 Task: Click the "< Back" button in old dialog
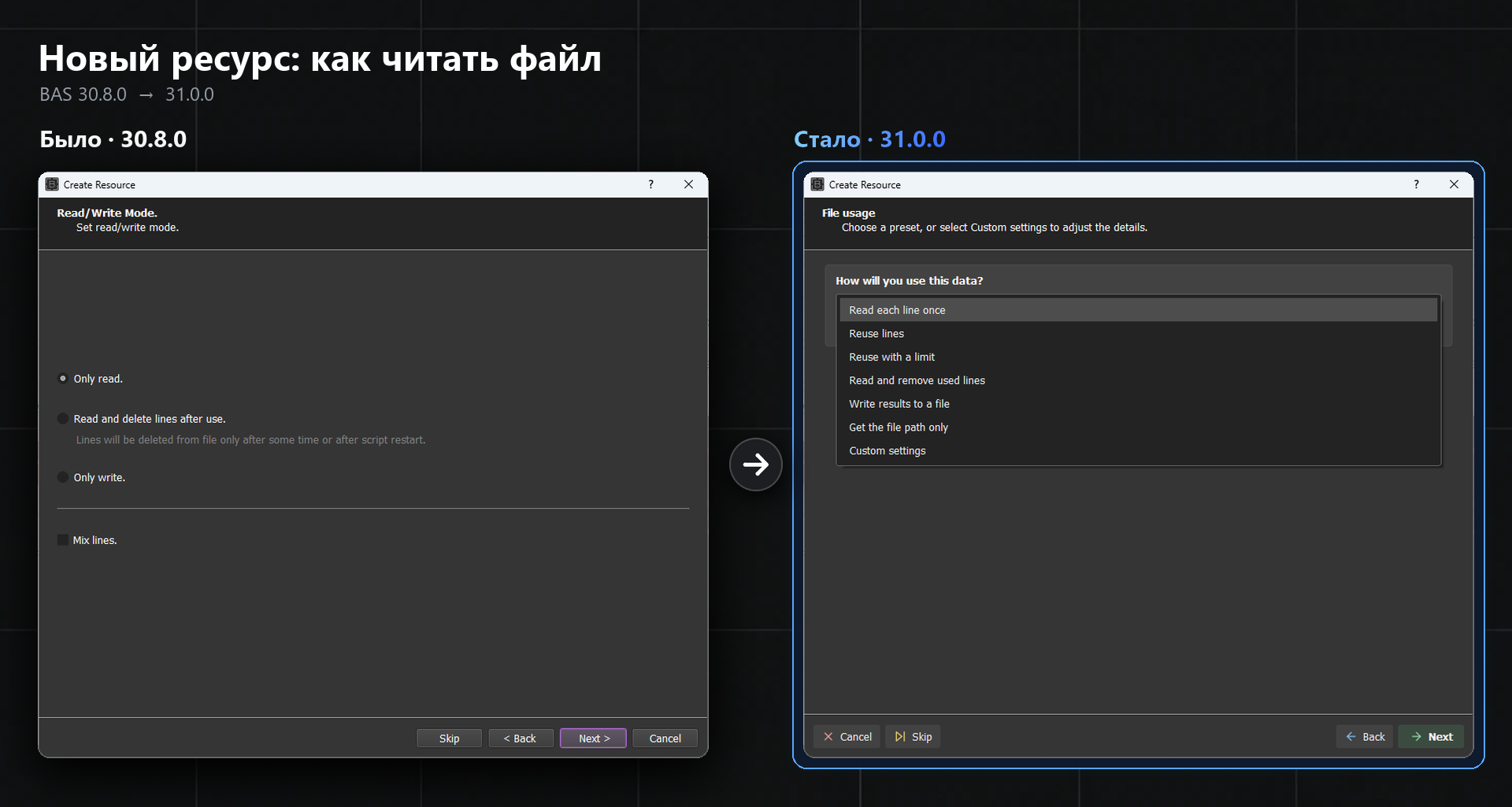pos(521,739)
